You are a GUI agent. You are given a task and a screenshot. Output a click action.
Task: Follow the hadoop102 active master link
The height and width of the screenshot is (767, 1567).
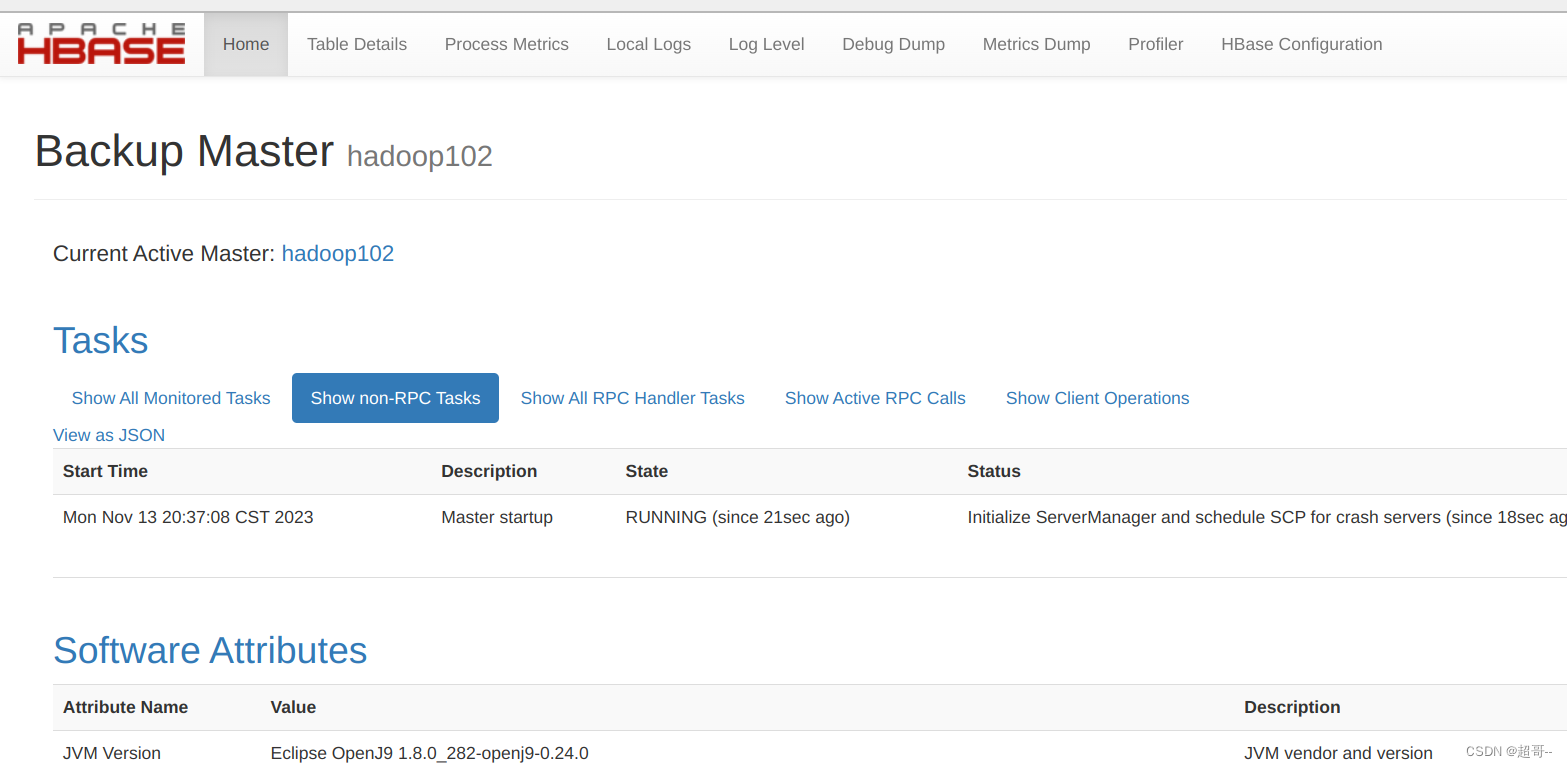click(x=338, y=254)
